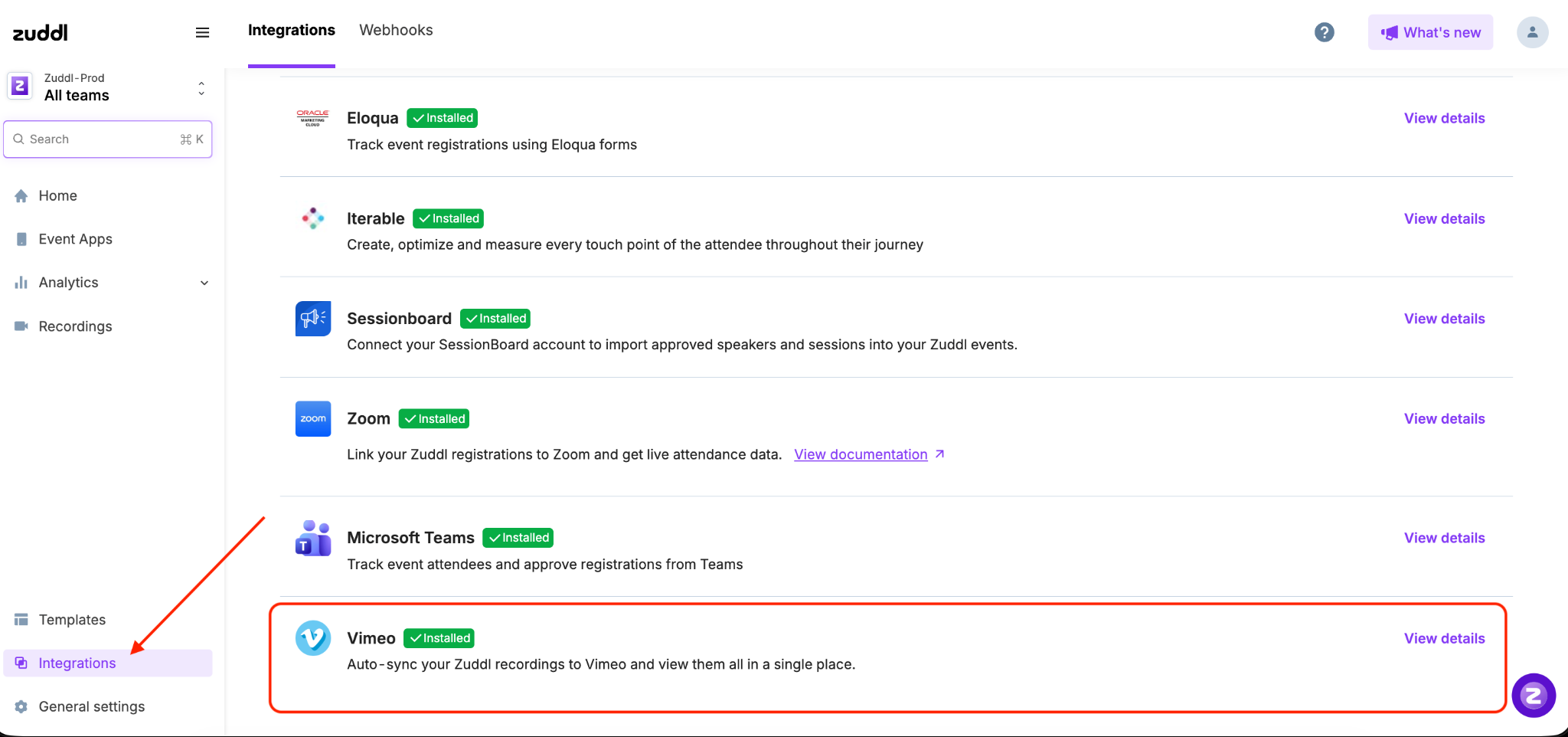Open the Zoom View documentation link
This screenshot has width=1568, height=737.
pos(861,454)
